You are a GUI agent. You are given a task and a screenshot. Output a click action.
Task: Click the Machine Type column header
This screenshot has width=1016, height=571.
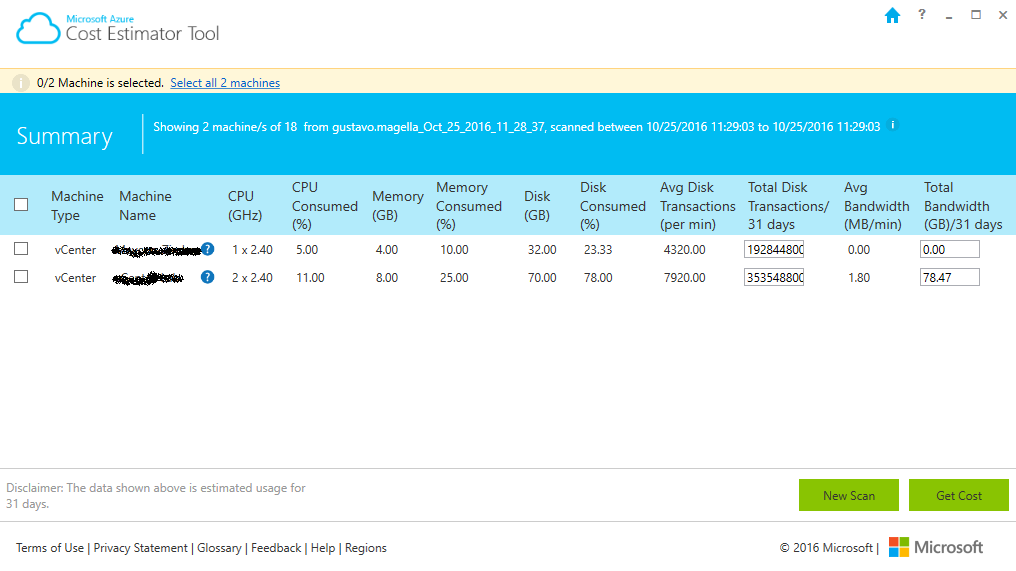[x=77, y=205]
